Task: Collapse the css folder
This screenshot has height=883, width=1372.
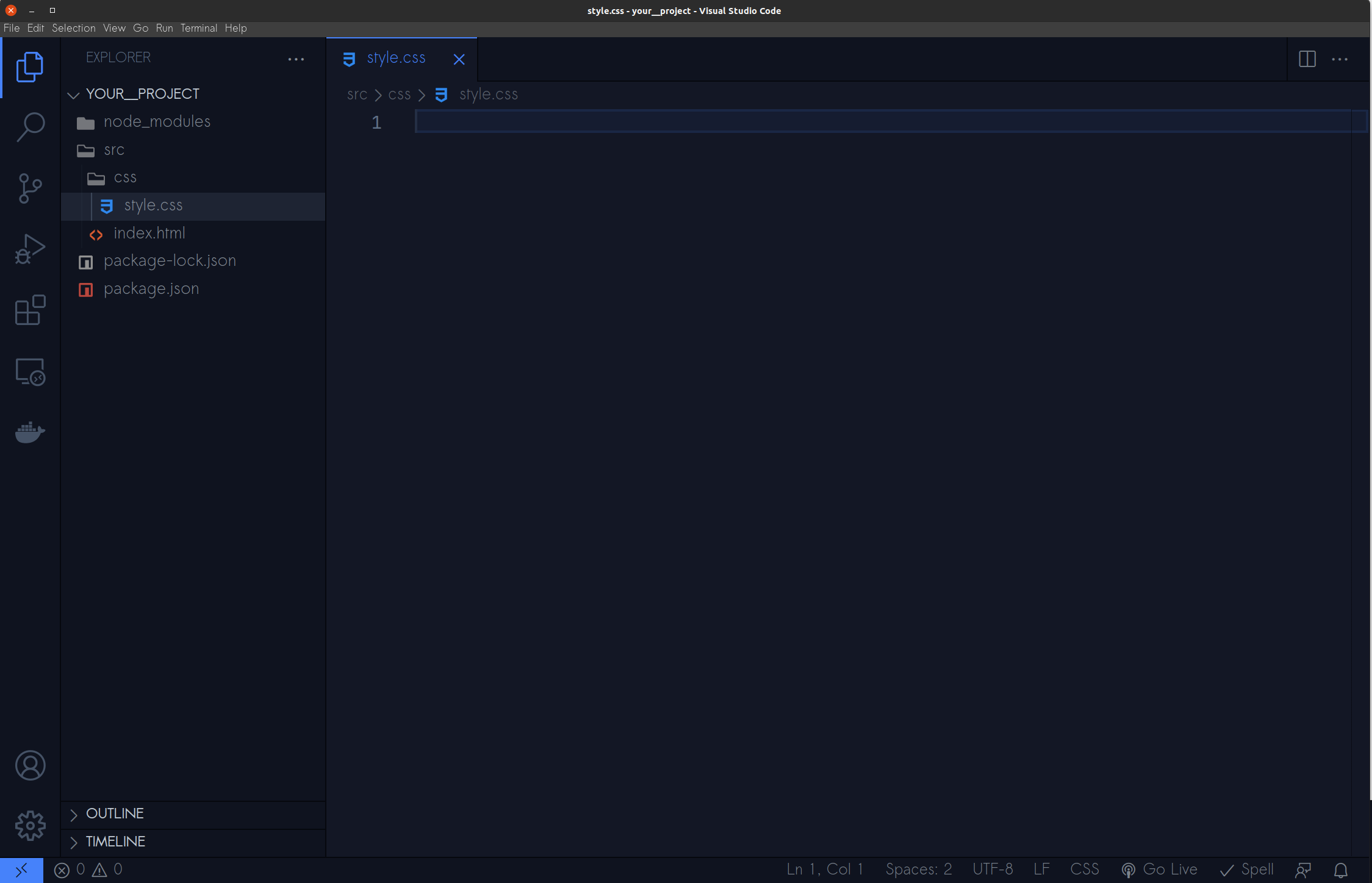Action: (193, 177)
